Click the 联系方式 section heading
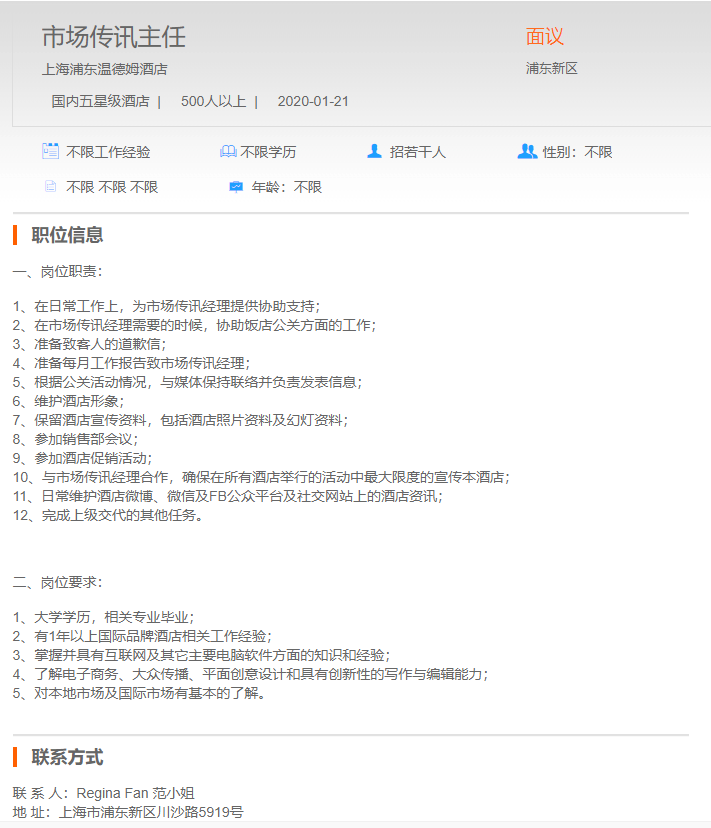The image size is (711, 828). tap(67, 757)
